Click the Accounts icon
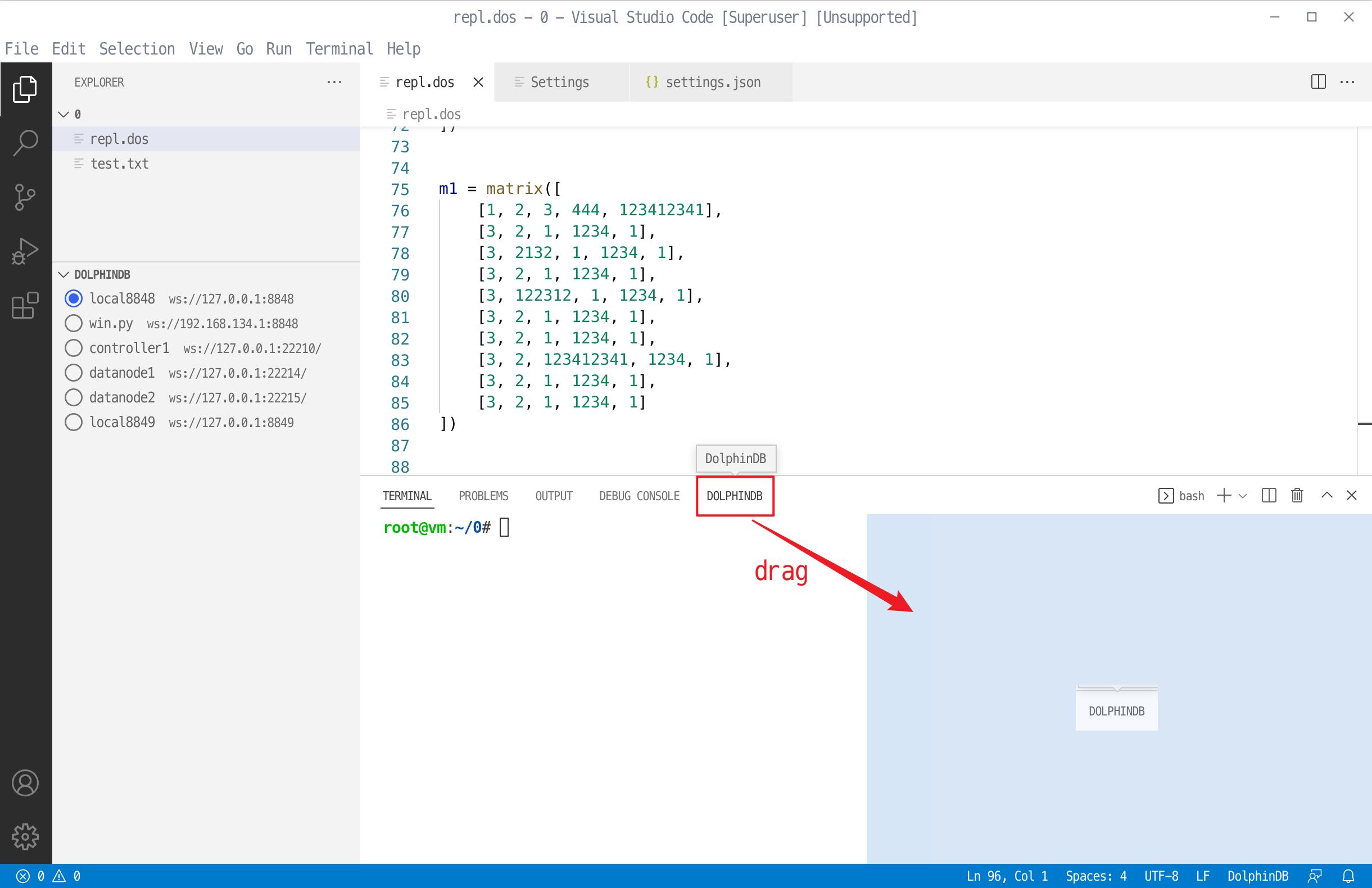Image resolution: width=1372 pixels, height=888 pixels. [x=25, y=782]
